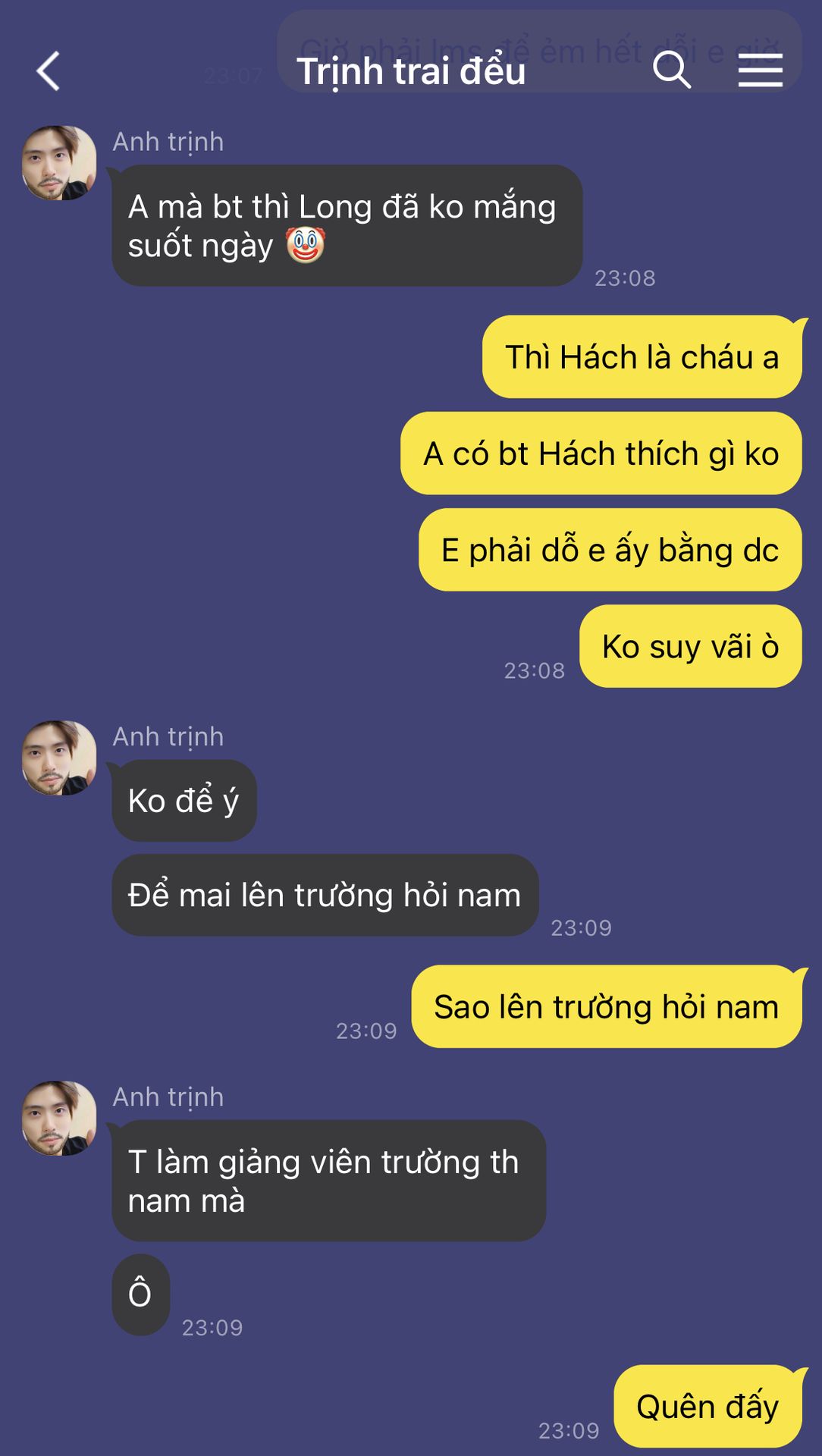This screenshot has height=1456, width=822.
Task: Open the hamburger menu icon
Action: click(x=760, y=71)
